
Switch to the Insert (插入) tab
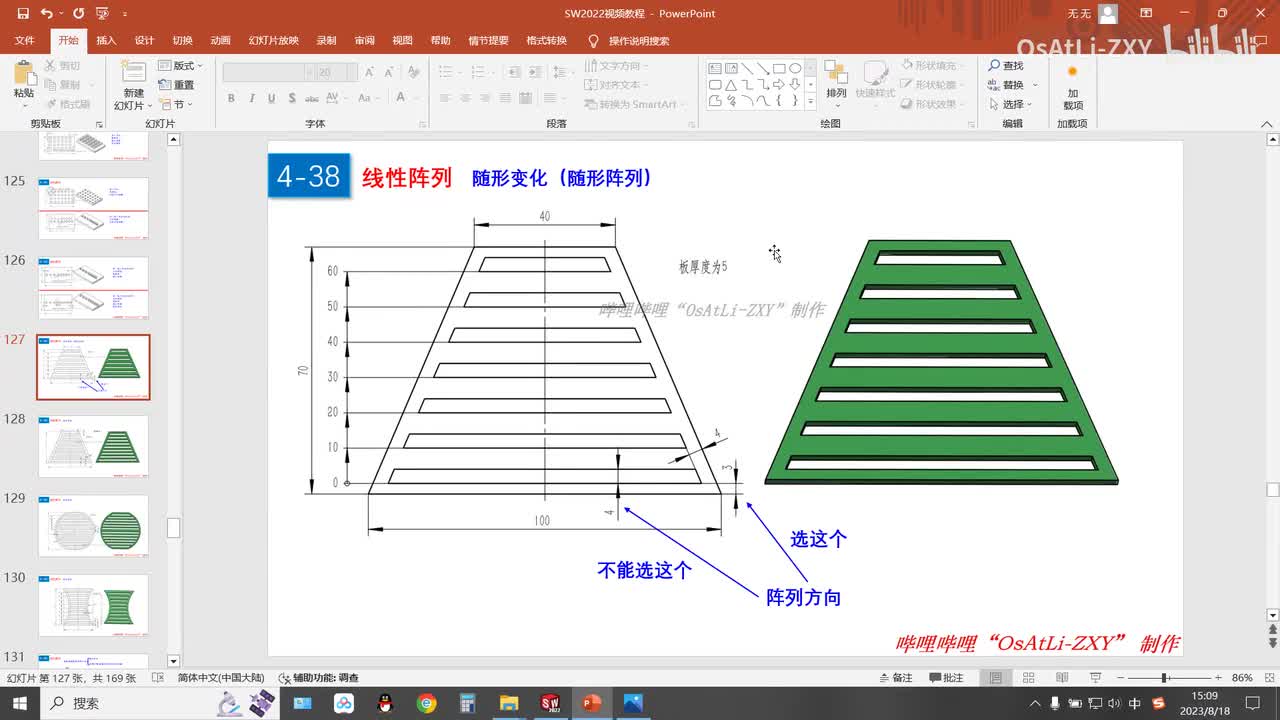click(106, 41)
